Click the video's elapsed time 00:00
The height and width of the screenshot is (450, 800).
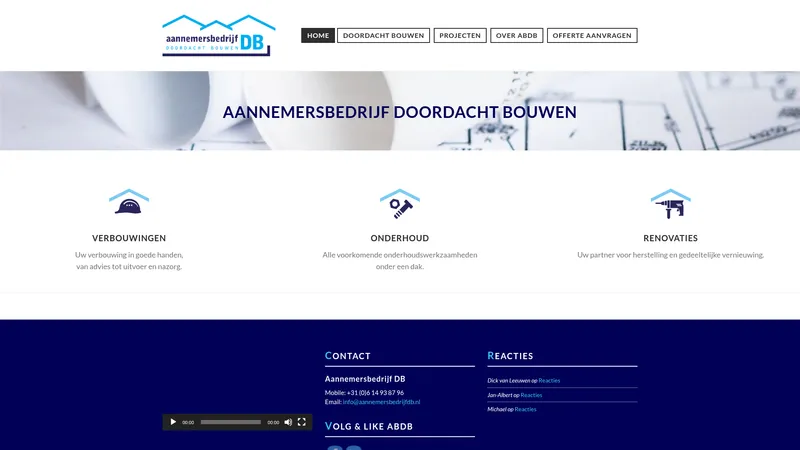(188, 422)
